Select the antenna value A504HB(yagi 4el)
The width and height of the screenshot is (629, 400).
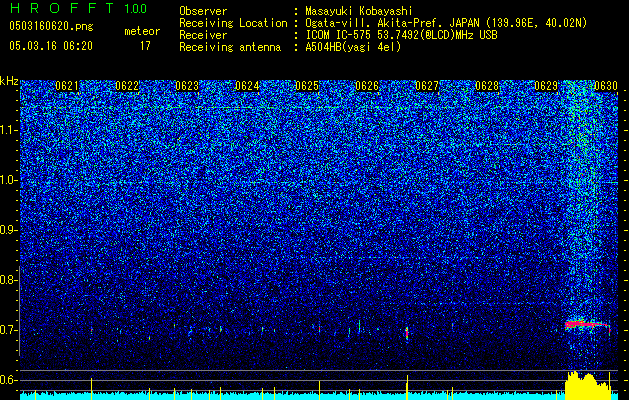click(353, 47)
